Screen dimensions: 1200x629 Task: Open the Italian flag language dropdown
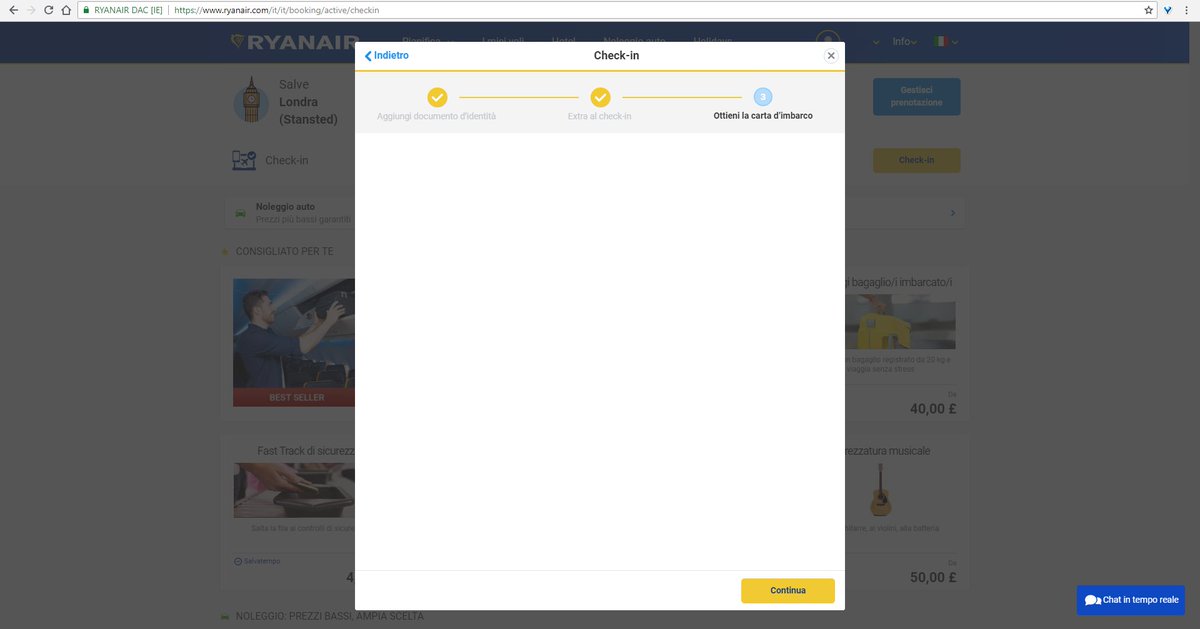[x=945, y=42]
